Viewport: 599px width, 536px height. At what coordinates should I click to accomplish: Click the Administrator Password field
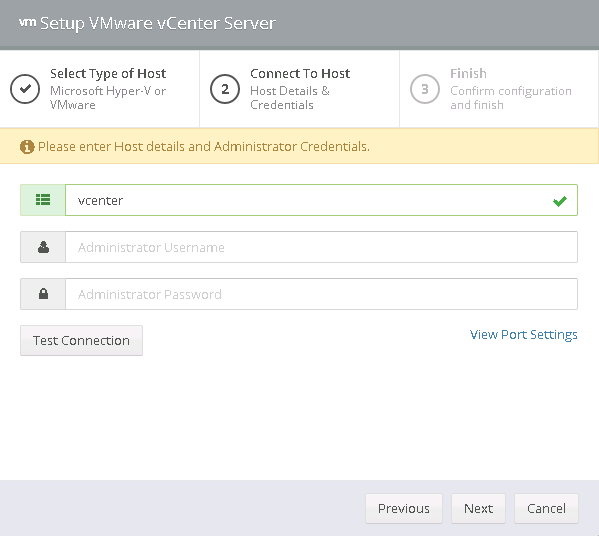(321, 294)
